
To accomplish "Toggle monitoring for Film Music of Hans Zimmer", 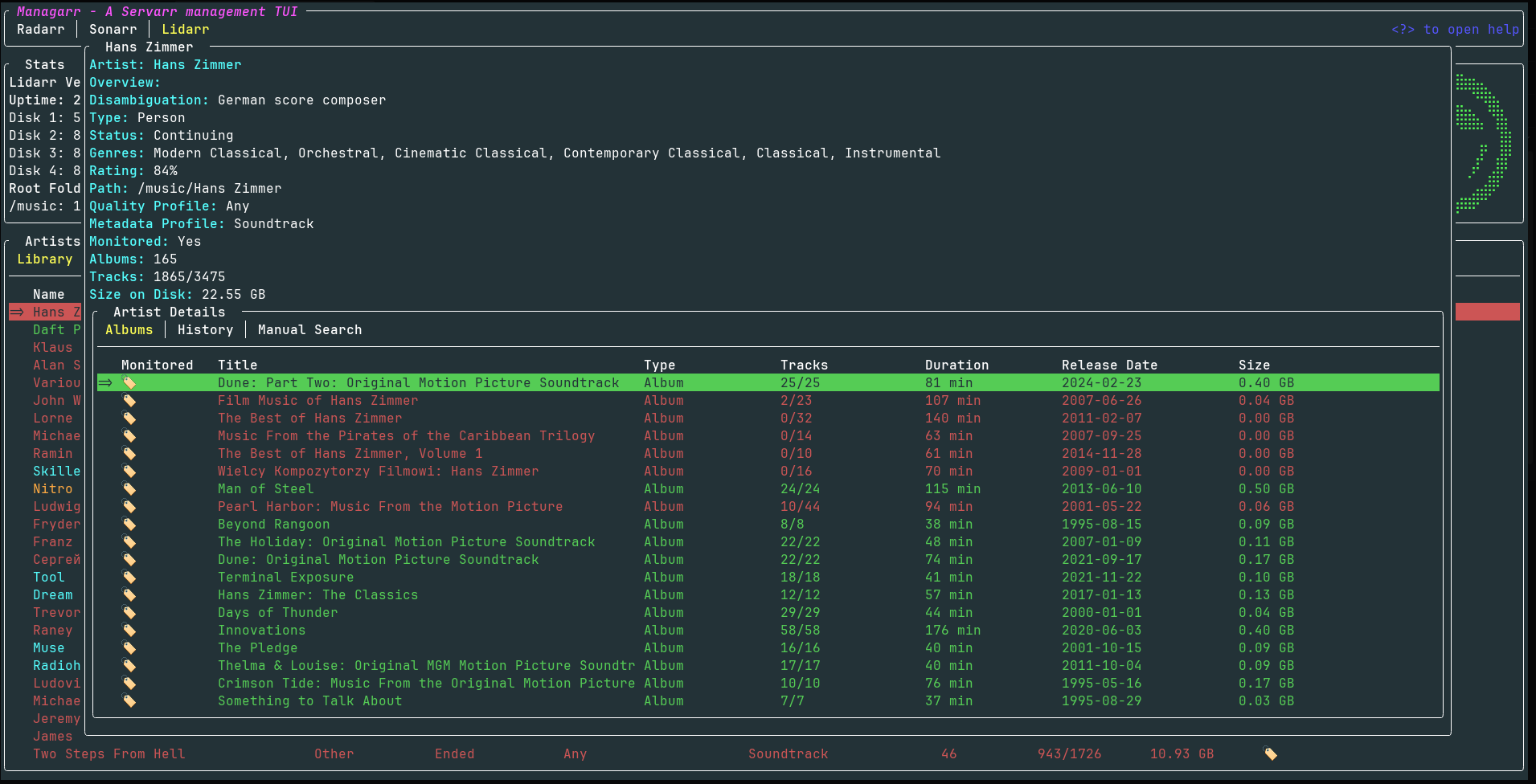I will 129,400.
